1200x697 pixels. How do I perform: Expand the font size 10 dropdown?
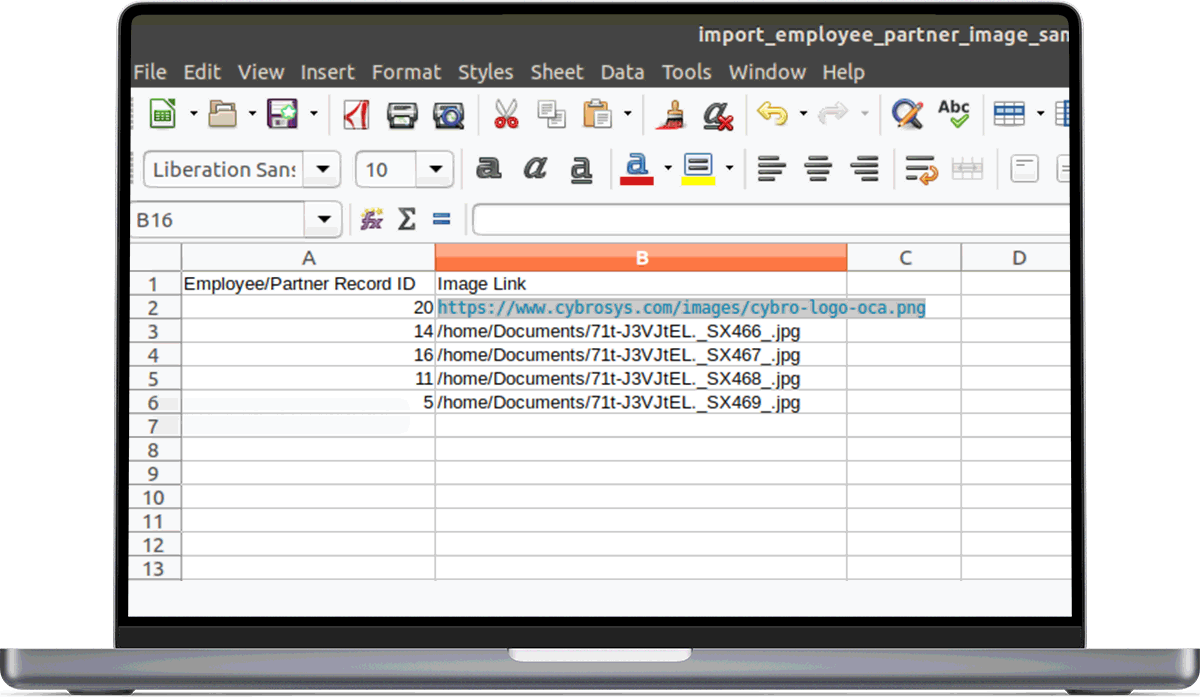pyautogui.click(x=435, y=170)
